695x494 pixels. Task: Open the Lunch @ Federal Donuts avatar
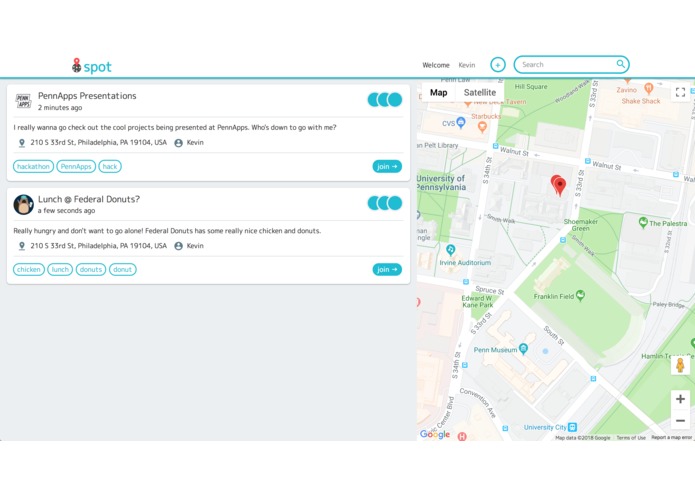[x=23, y=204]
